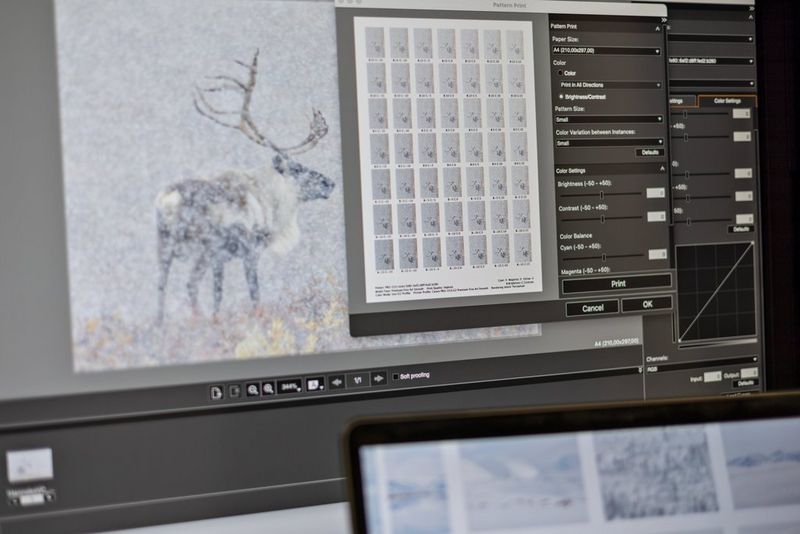Select the reindeer image thumbnail in filmstrip

(30, 465)
